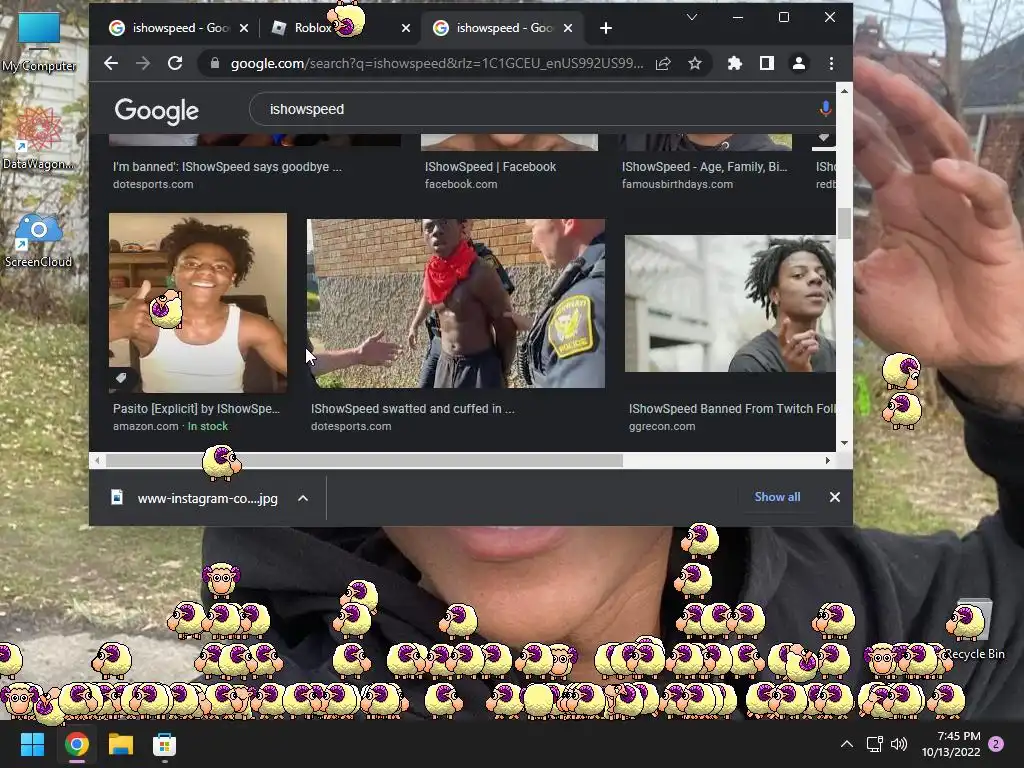
Task: Click ggrecon.com source text
Action: click(x=662, y=426)
